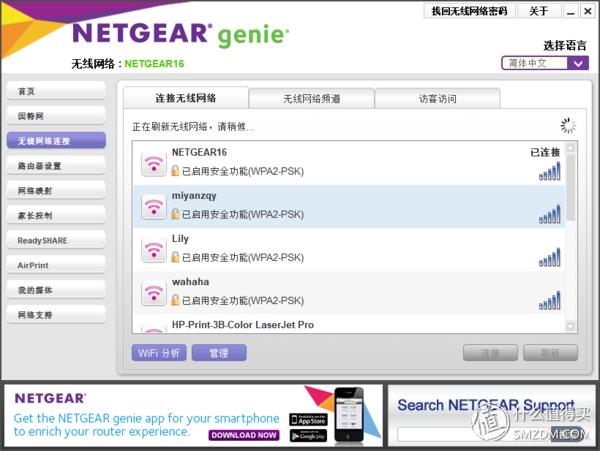This screenshot has width=600, height=451.
Task: Click the refreshing spinner icon
Action: point(568,125)
